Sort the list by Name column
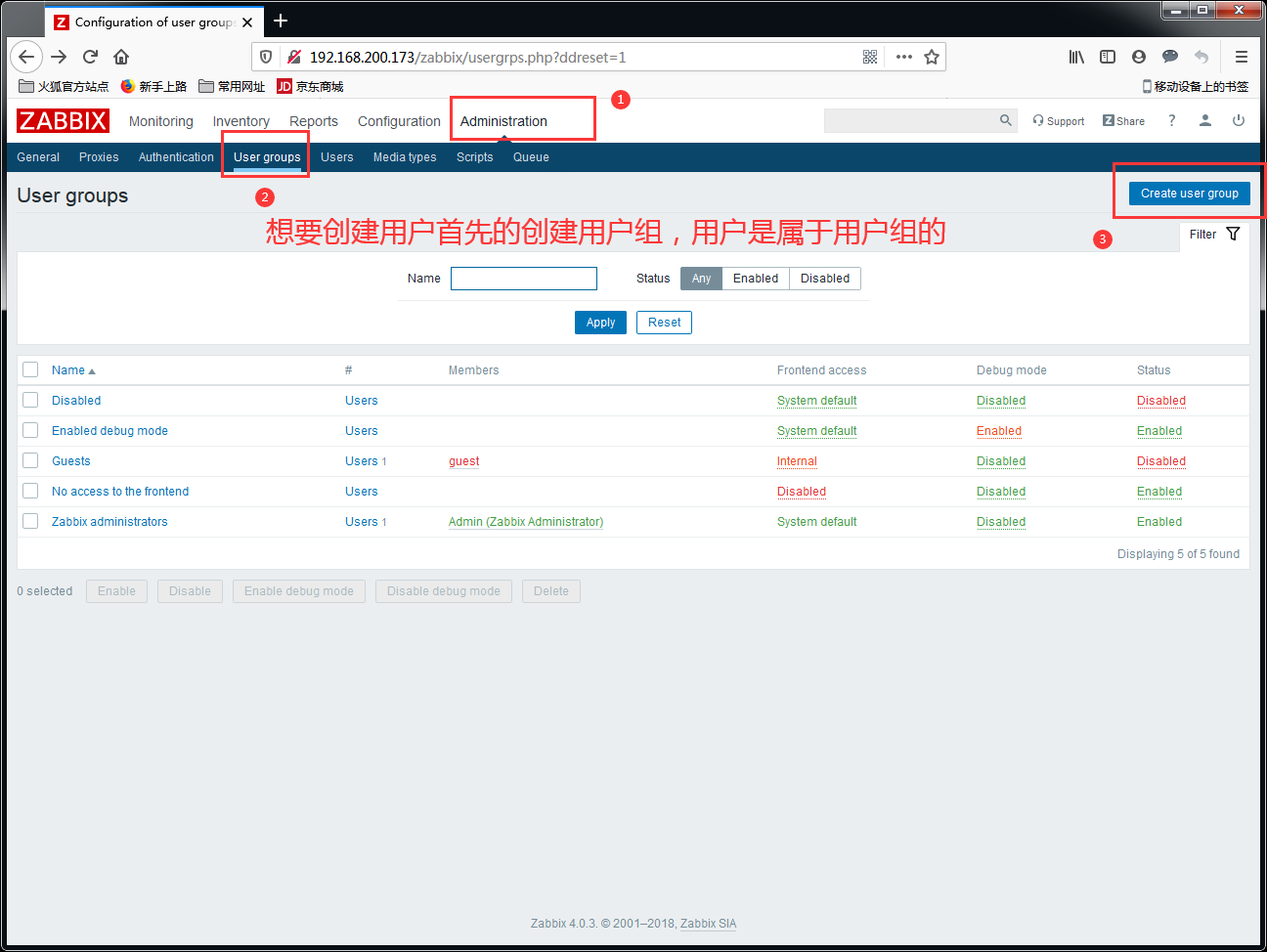1267x952 pixels. tap(68, 370)
